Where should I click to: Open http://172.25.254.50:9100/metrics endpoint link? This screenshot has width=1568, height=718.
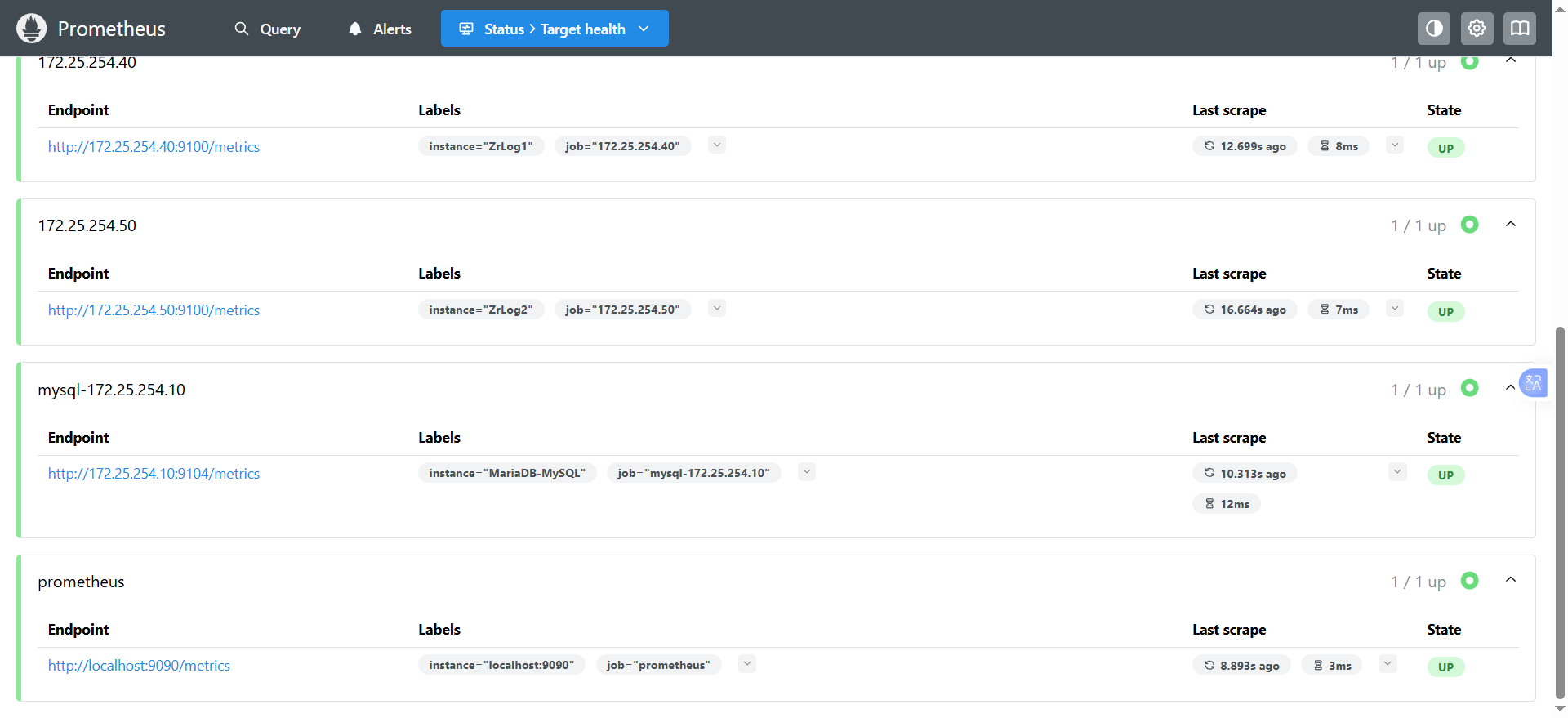tap(154, 310)
